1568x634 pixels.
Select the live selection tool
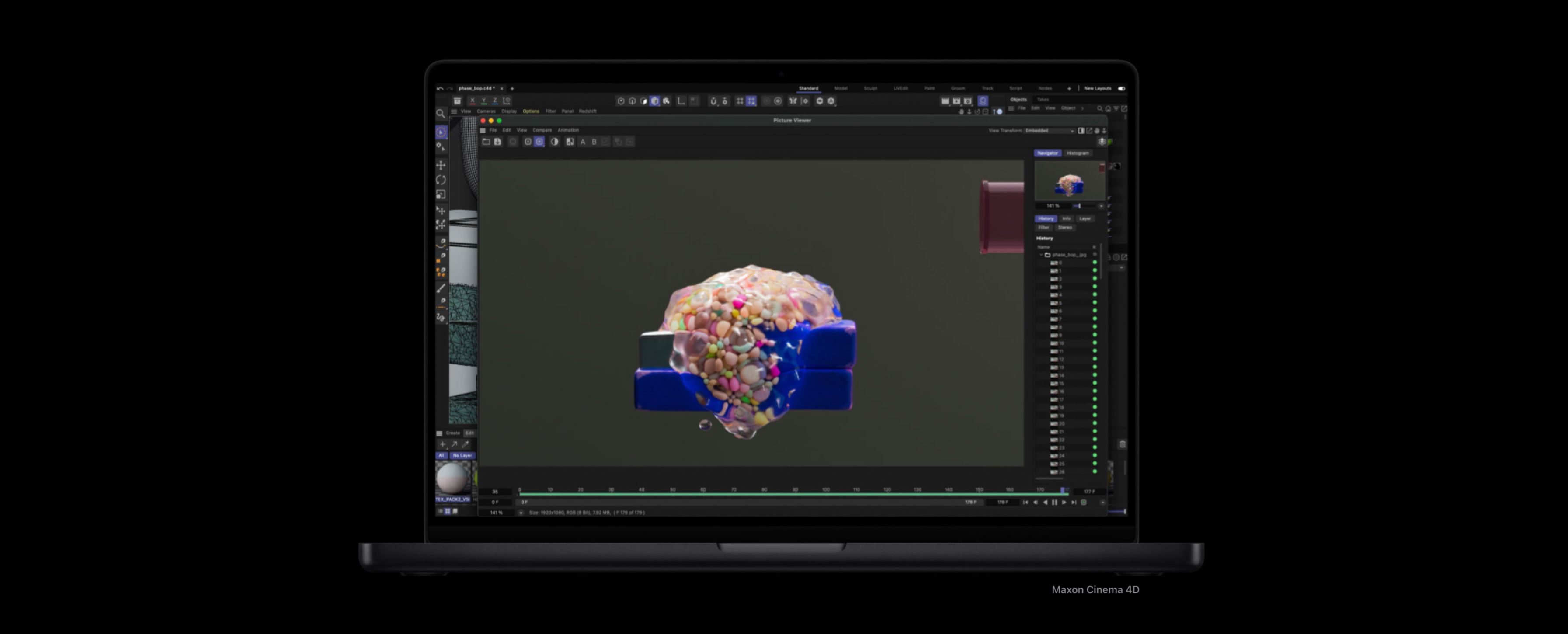(442, 133)
